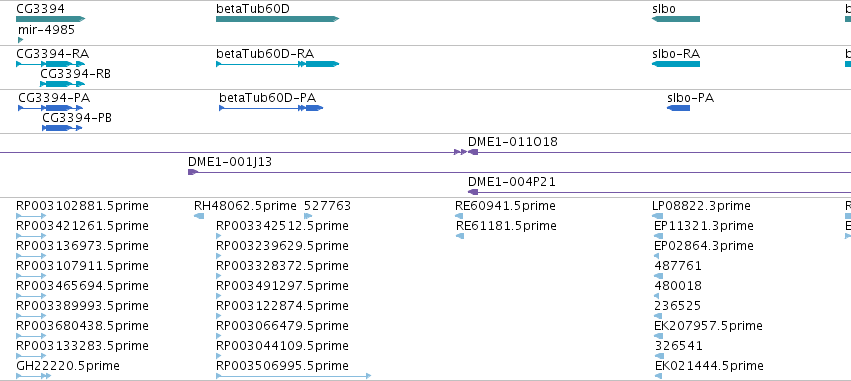Image resolution: width=851 pixels, height=381 pixels.
Task: Select the betaTub60D gene arrow glyph
Action: [x=277, y=19]
